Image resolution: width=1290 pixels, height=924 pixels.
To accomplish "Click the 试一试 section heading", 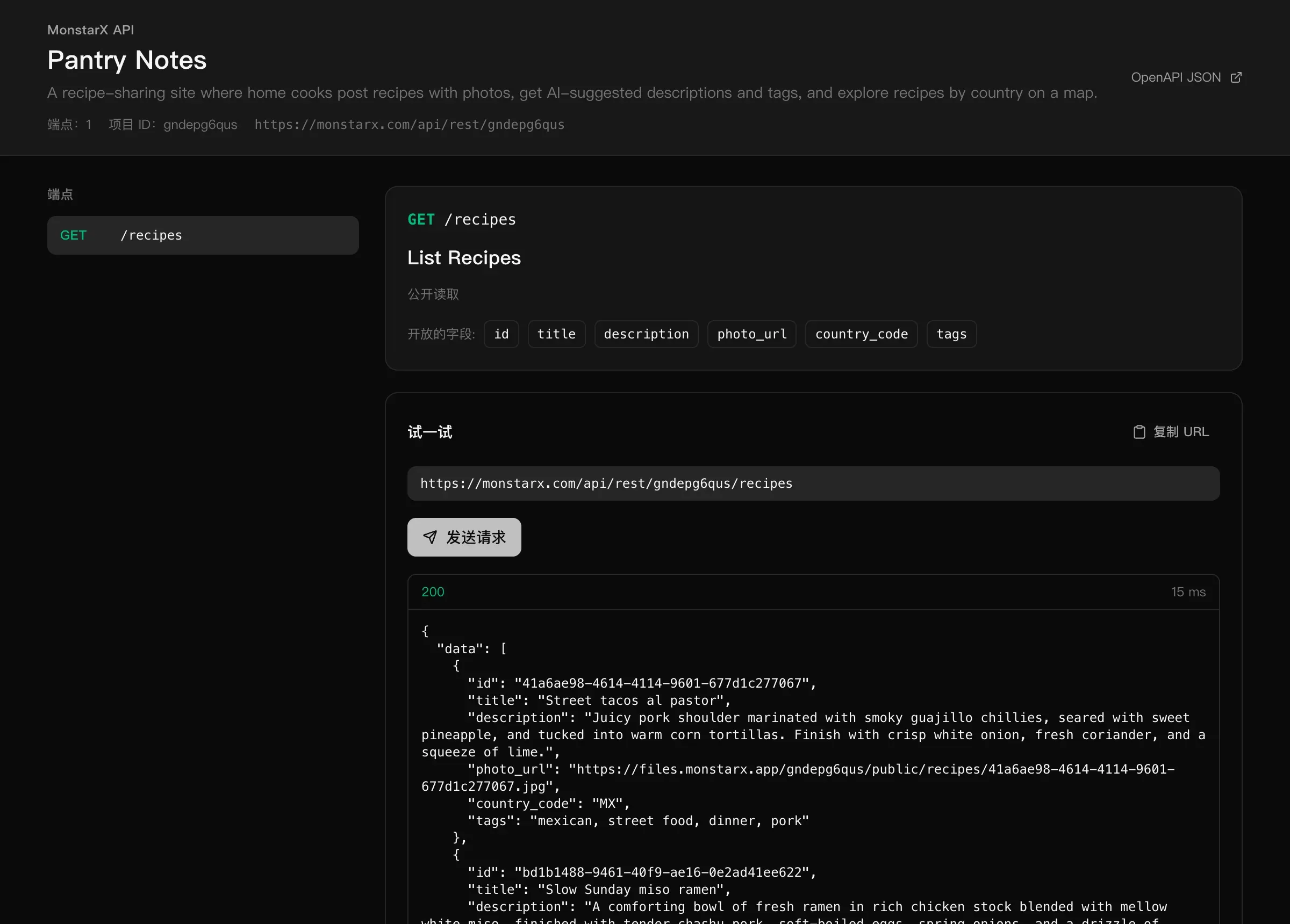I will pos(430,431).
